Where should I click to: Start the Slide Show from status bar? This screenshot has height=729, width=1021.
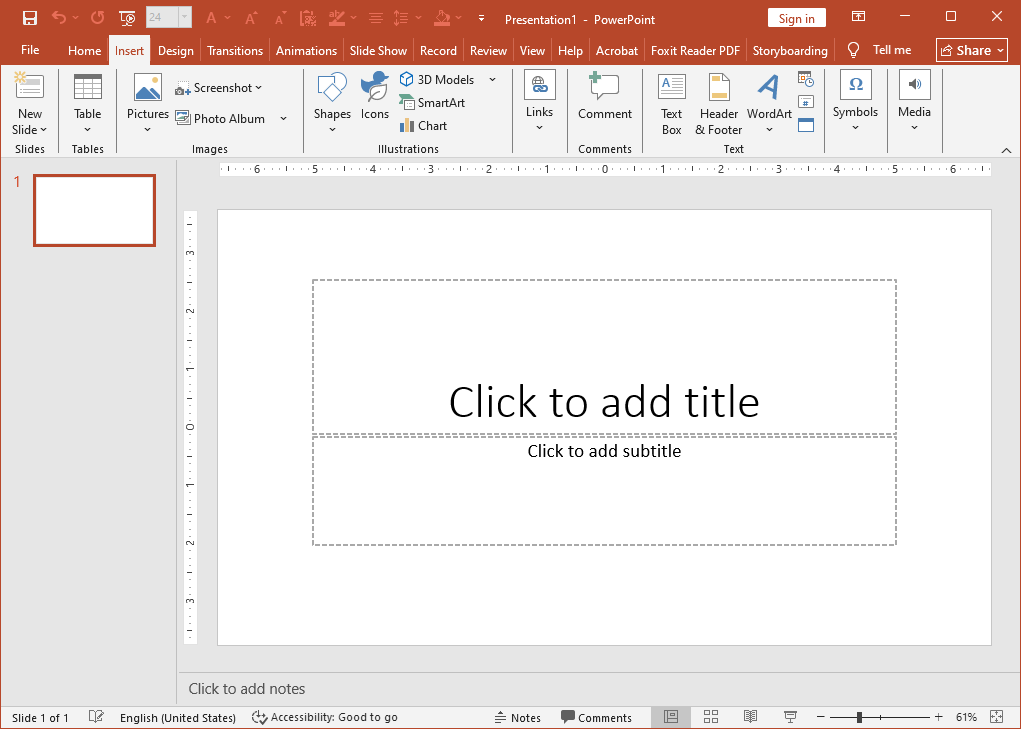[x=790, y=717]
